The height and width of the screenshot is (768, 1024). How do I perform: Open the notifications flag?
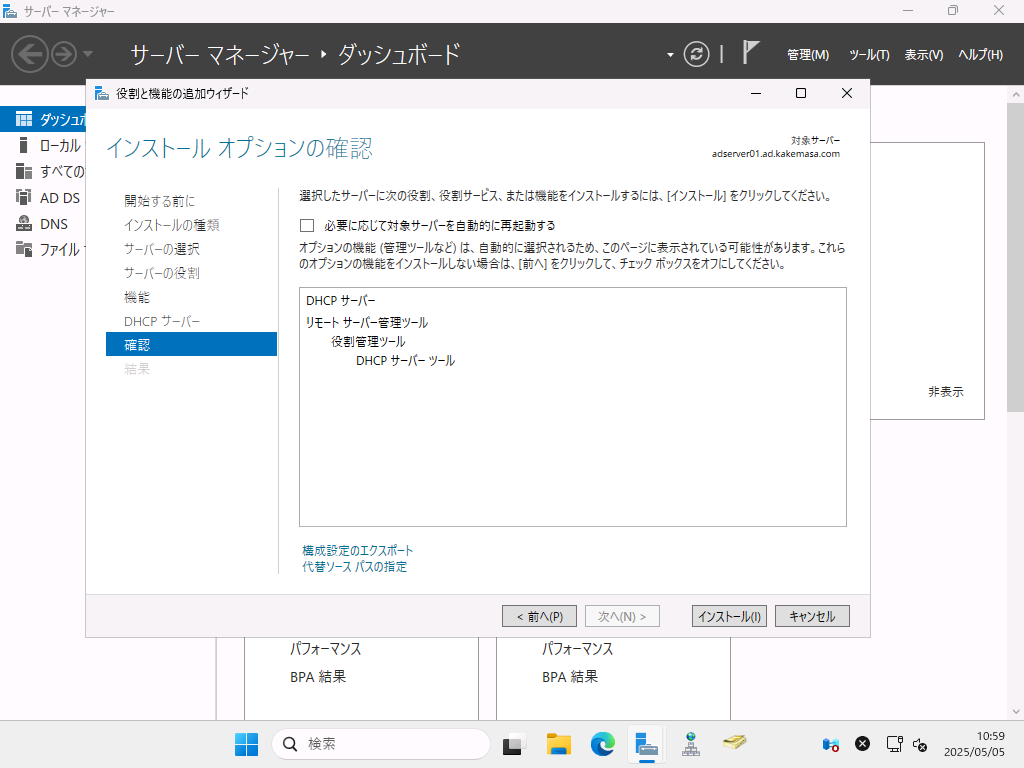750,52
